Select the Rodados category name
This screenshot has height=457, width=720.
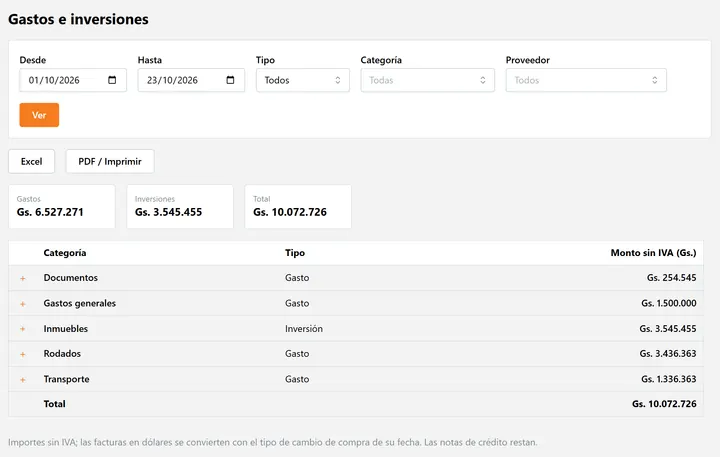62,354
